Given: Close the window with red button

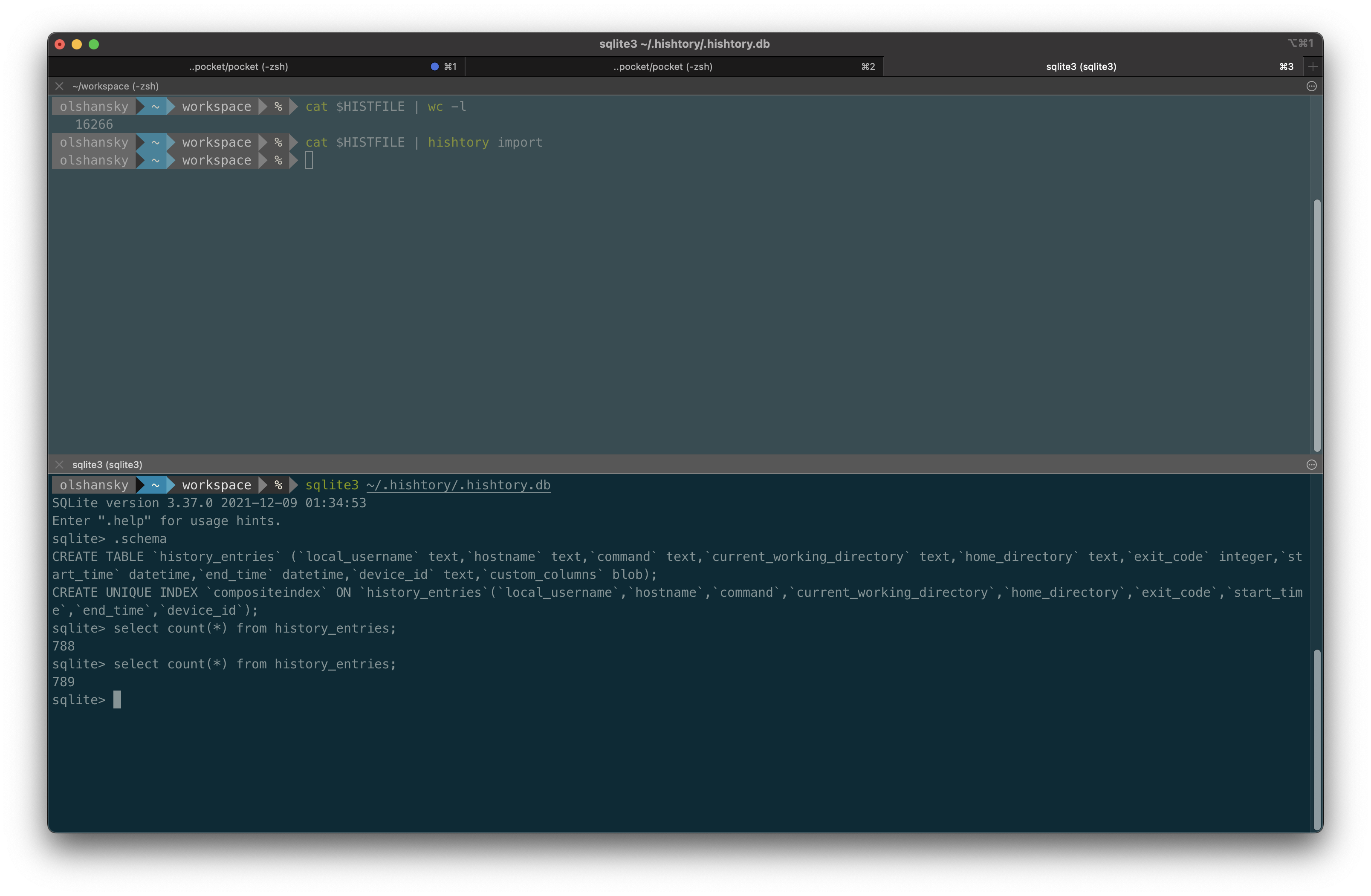Looking at the screenshot, I should (x=60, y=44).
